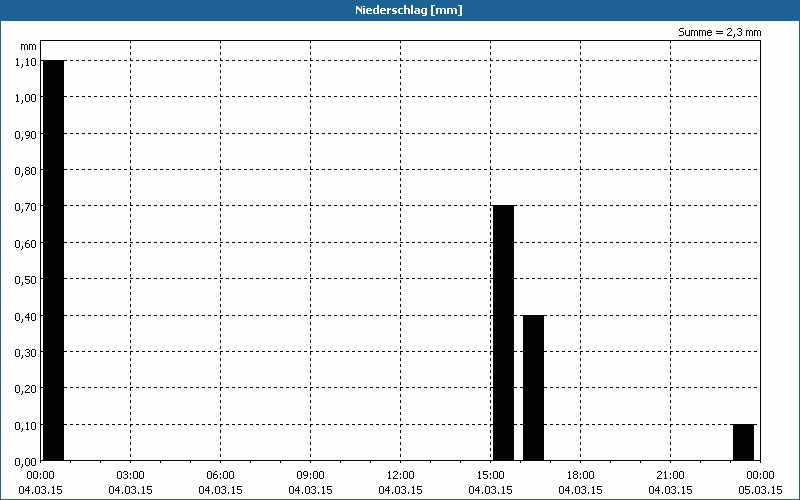Select the 0,70 mm bar after 15:00
This screenshot has width=800, height=500.
click(504, 333)
